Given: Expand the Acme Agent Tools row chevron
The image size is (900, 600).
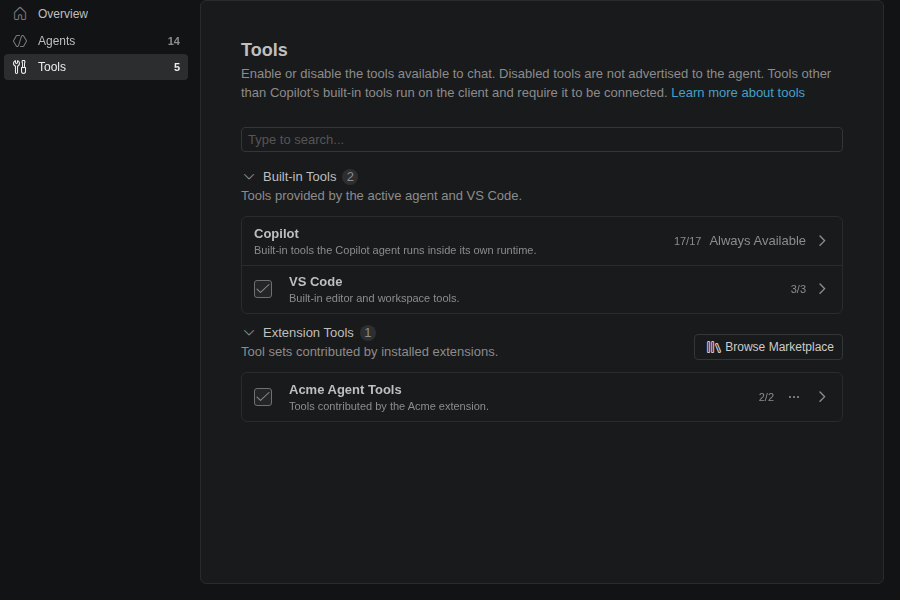Looking at the screenshot, I should click(x=822, y=397).
